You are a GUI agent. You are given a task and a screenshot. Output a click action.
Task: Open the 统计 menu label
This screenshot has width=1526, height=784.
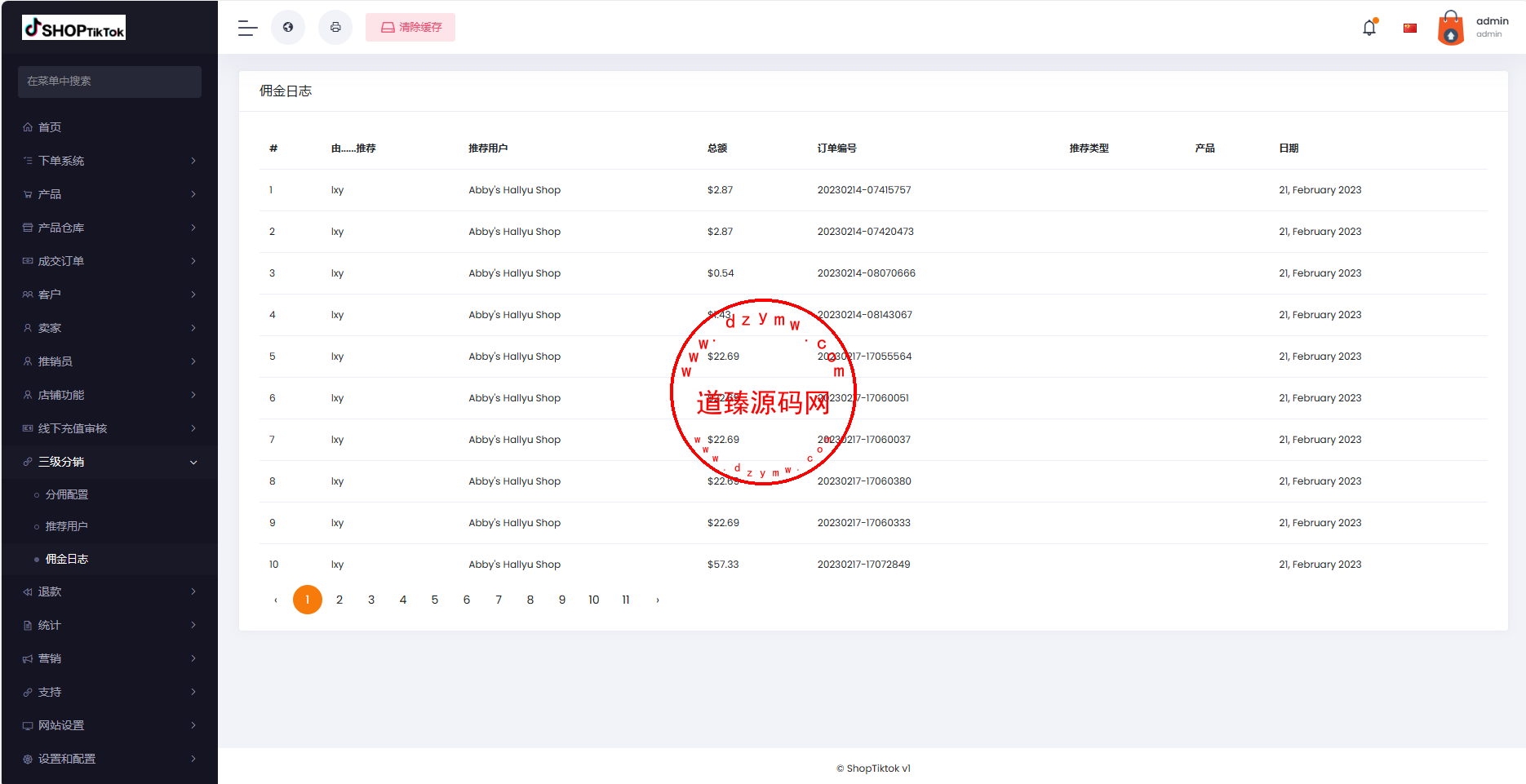point(50,625)
